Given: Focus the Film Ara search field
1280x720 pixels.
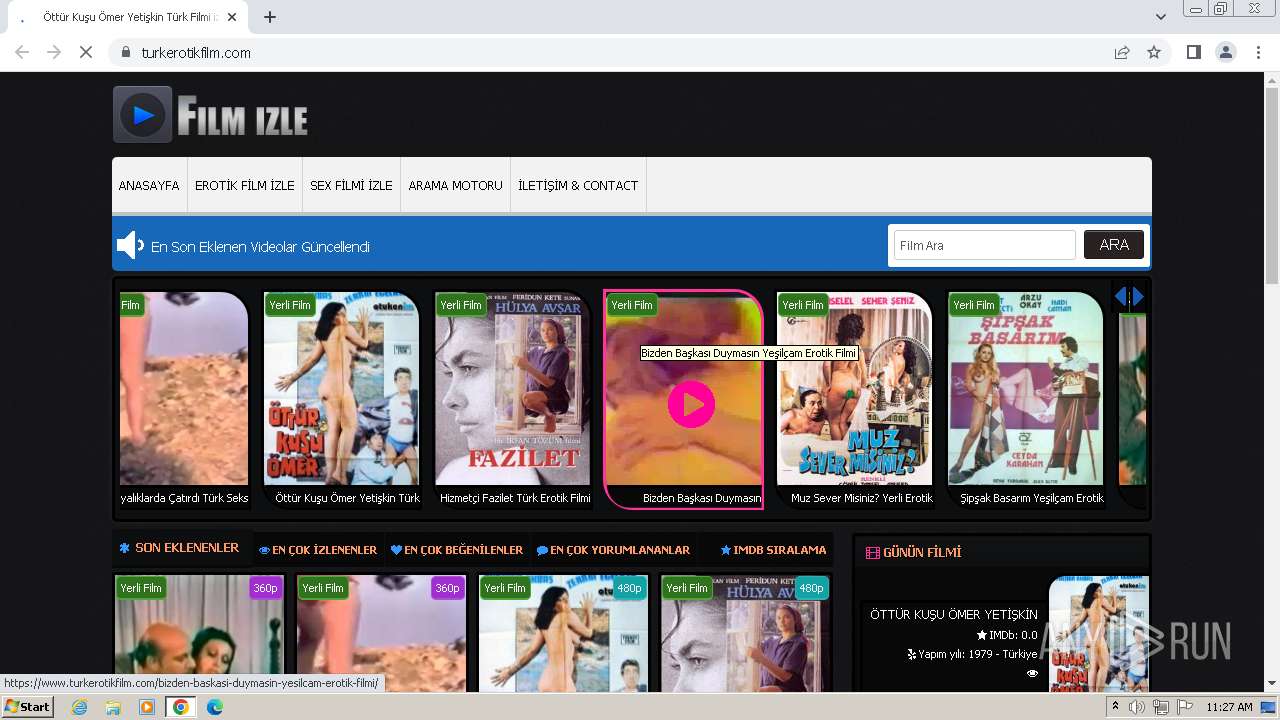Looking at the screenshot, I should [x=984, y=245].
